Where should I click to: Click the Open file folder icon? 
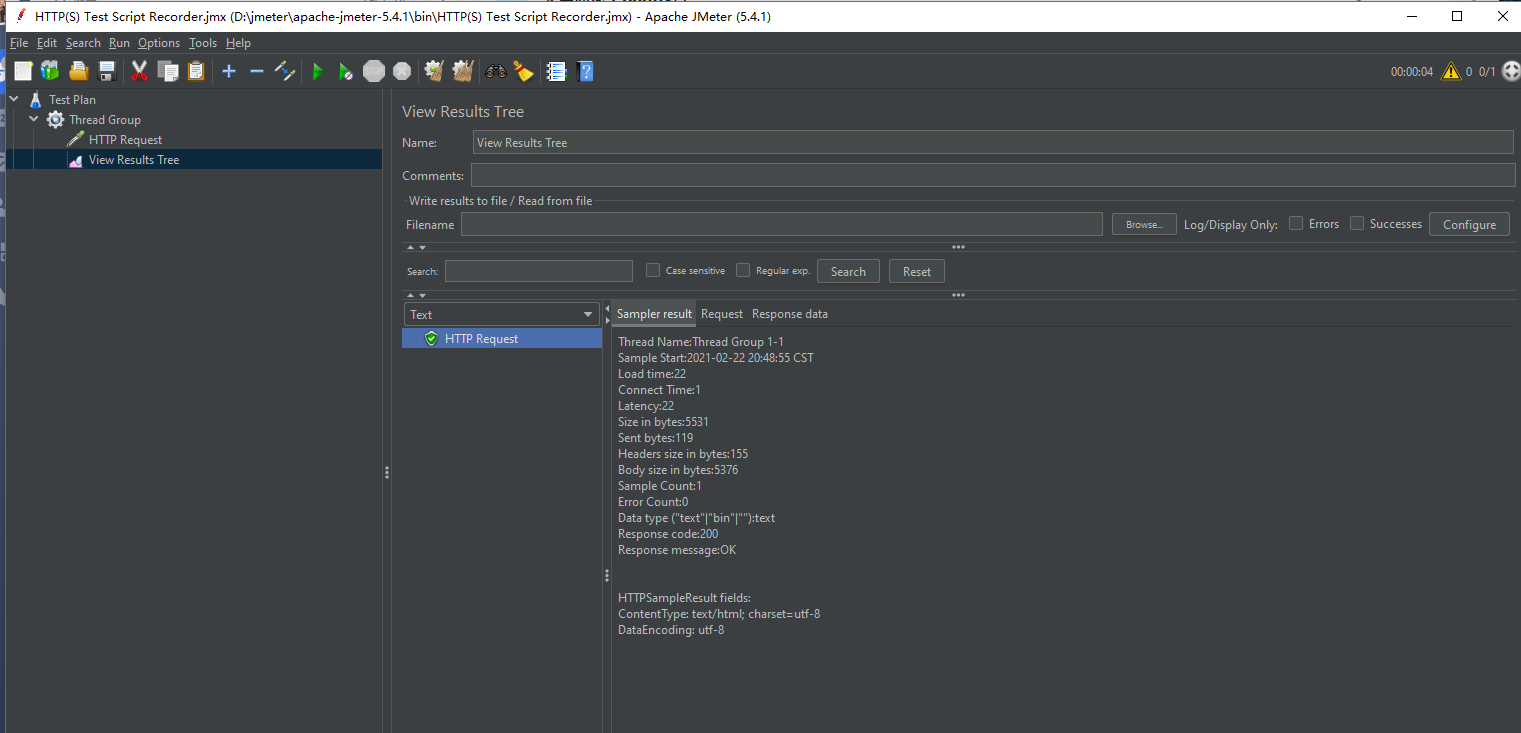coord(79,71)
